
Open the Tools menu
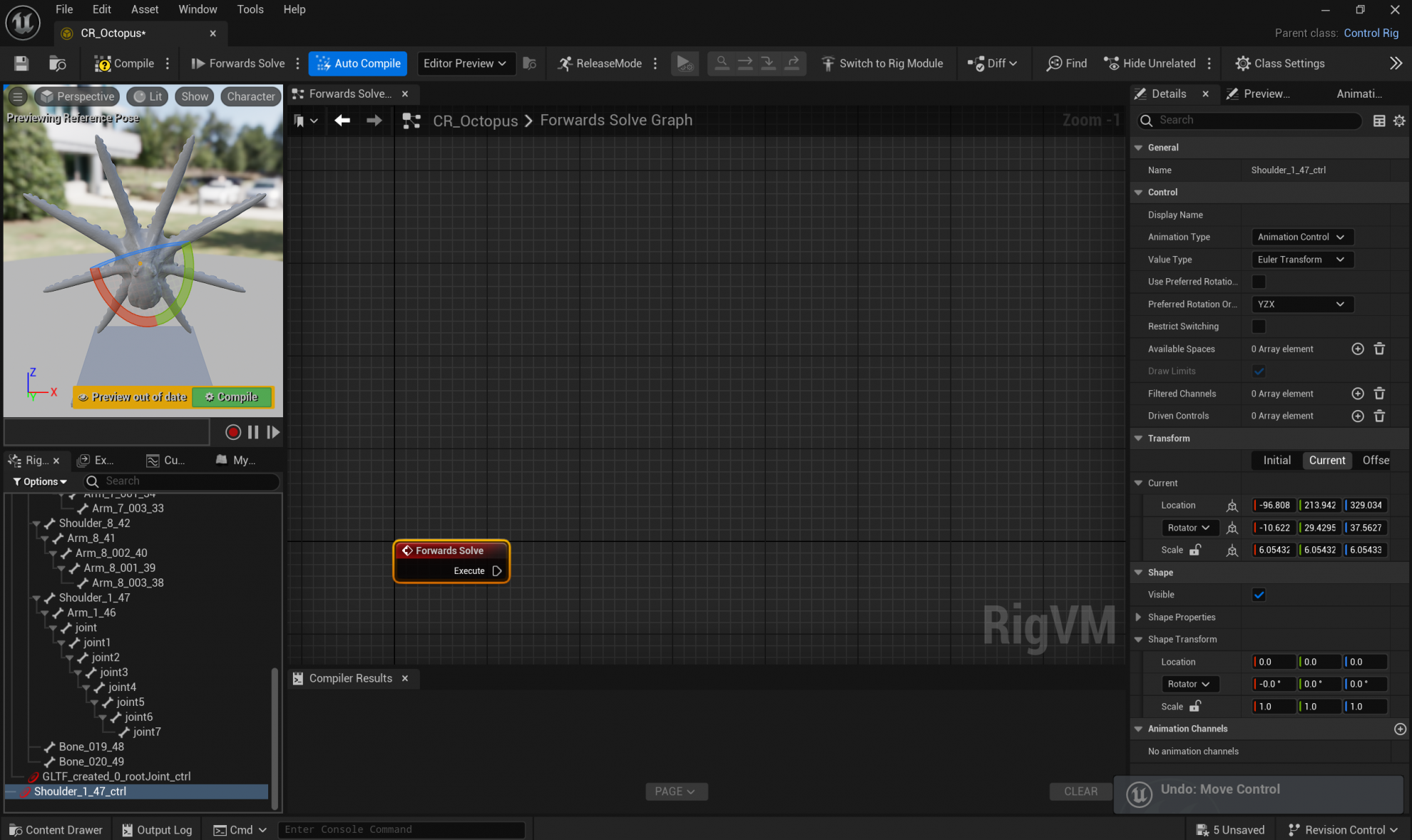(x=250, y=9)
